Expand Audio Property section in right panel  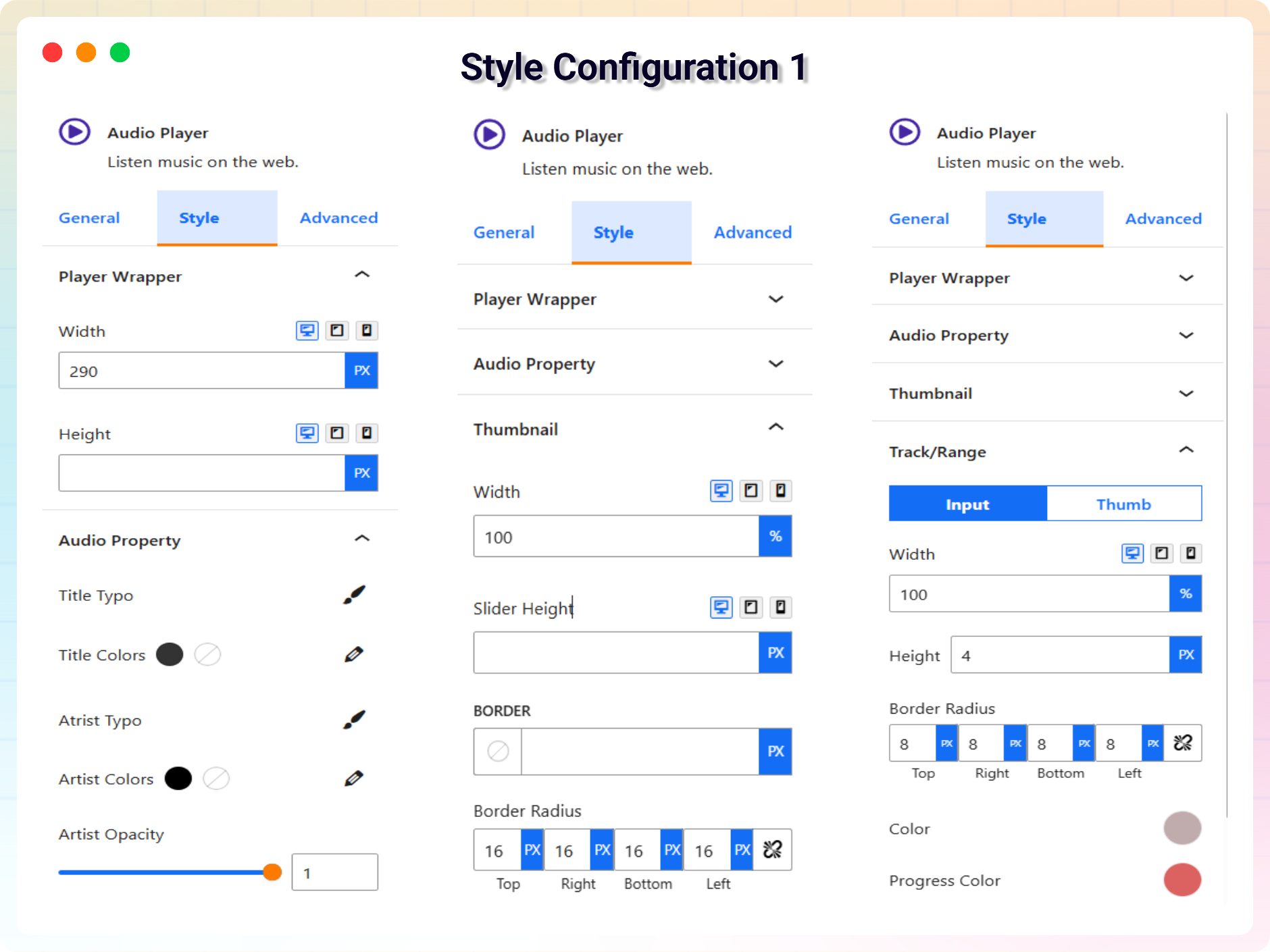(x=1186, y=336)
